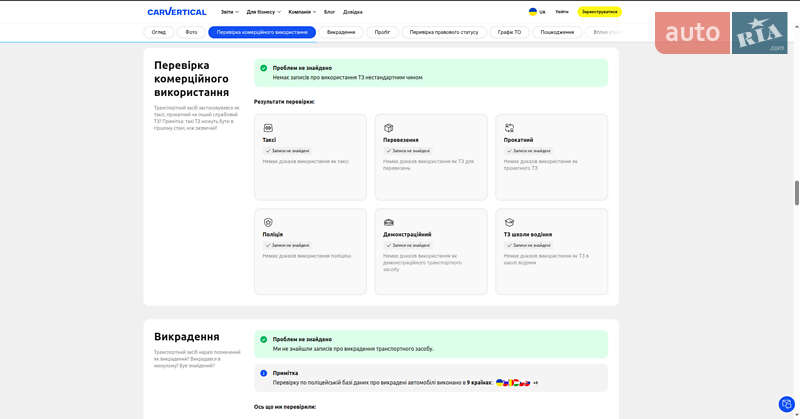Click the yellow Зареєструватися button

tap(599, 12)
